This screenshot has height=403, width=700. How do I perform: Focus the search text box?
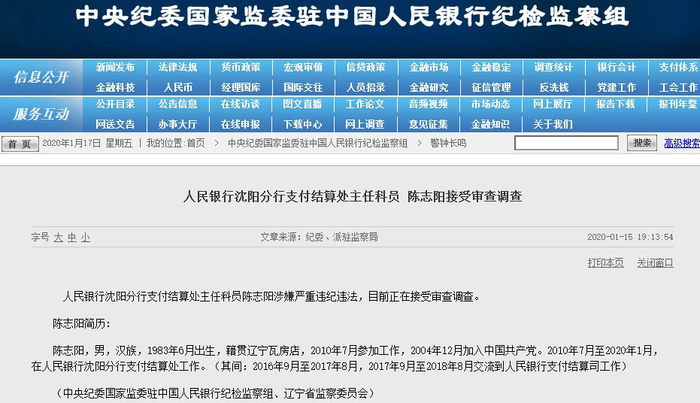(567, 143)
